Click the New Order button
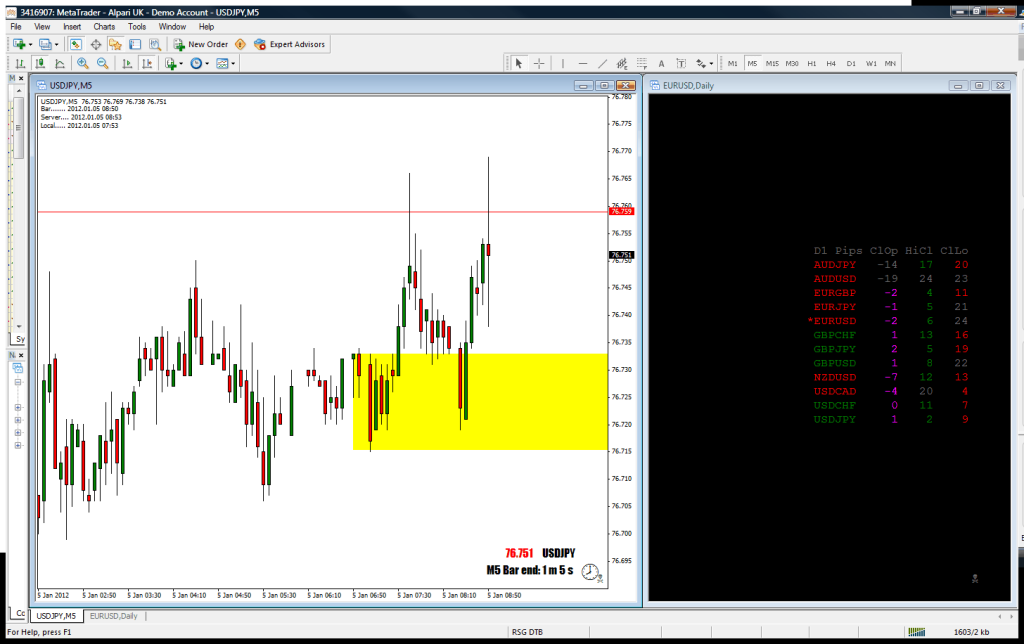 pyautogui.click(x=200, y=44)
